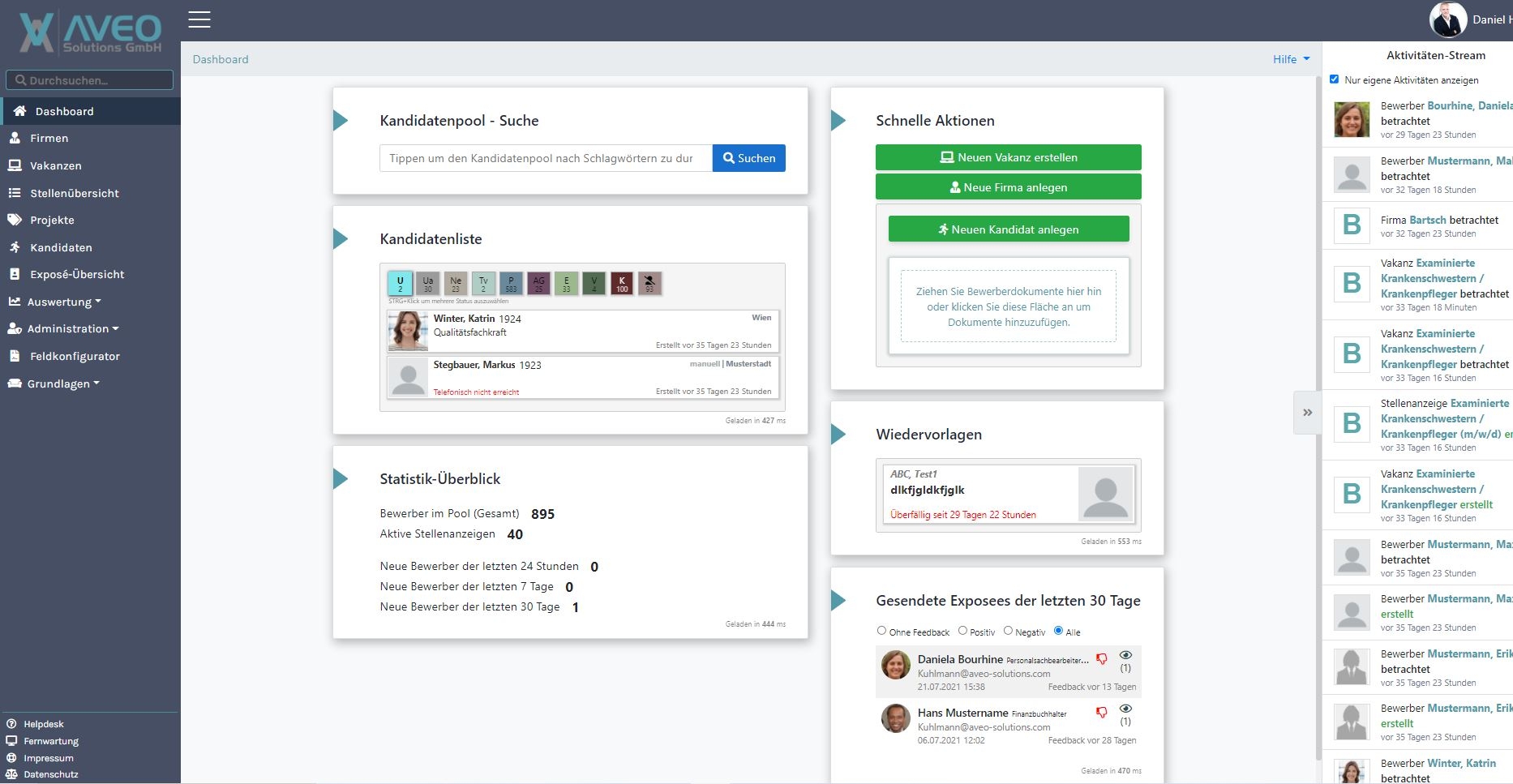Click the thumbs-down icon for Daniela Bourhine
The image size is (1513, 784).
[x=1102, y=659]
